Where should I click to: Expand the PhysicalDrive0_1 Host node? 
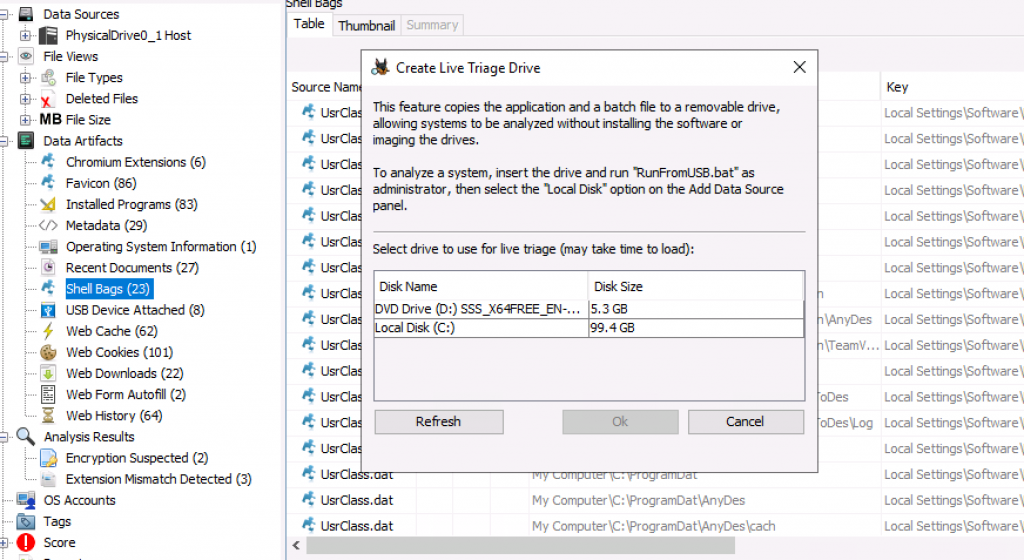(x=25, y=36)
